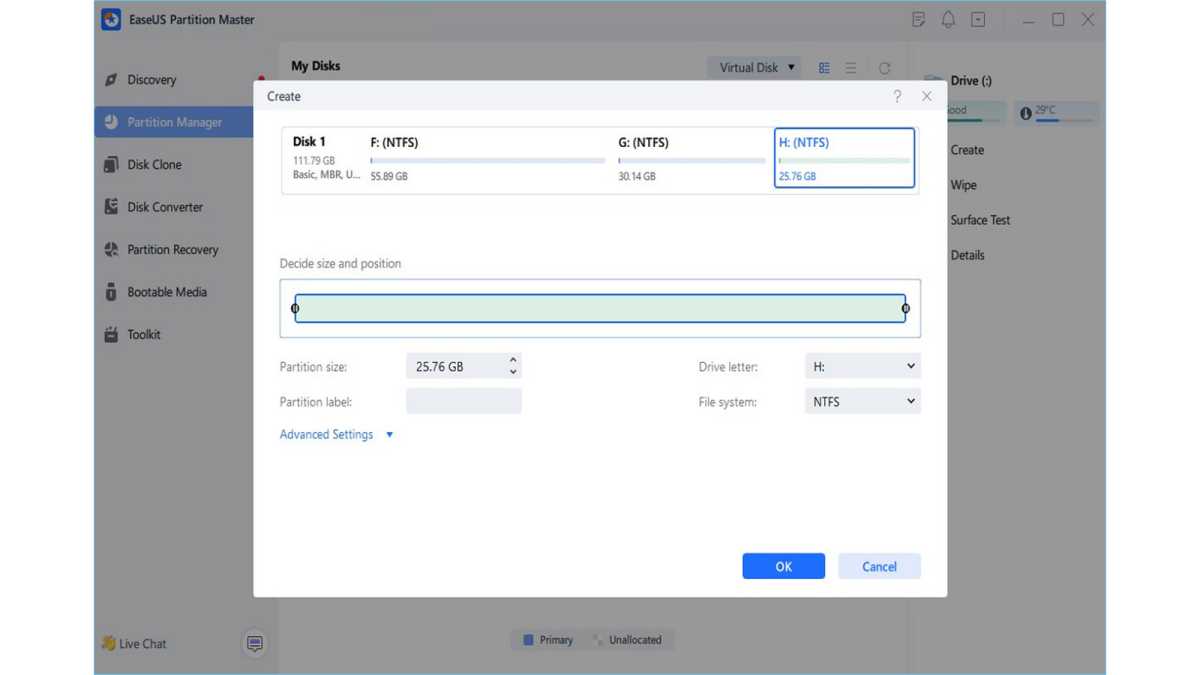Grab the left partition size handle
This screenshot has width=1200, height=675.
(295, 308)
